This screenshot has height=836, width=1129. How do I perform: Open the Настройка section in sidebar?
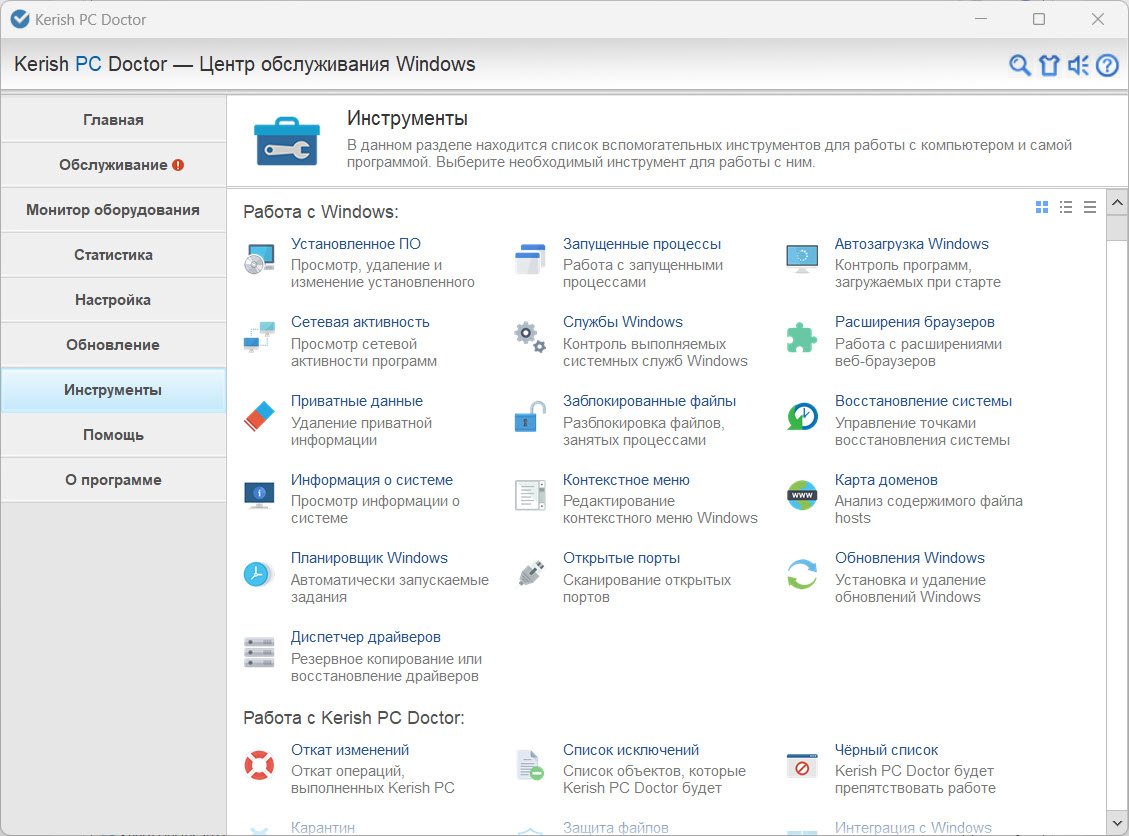(113, 300)
